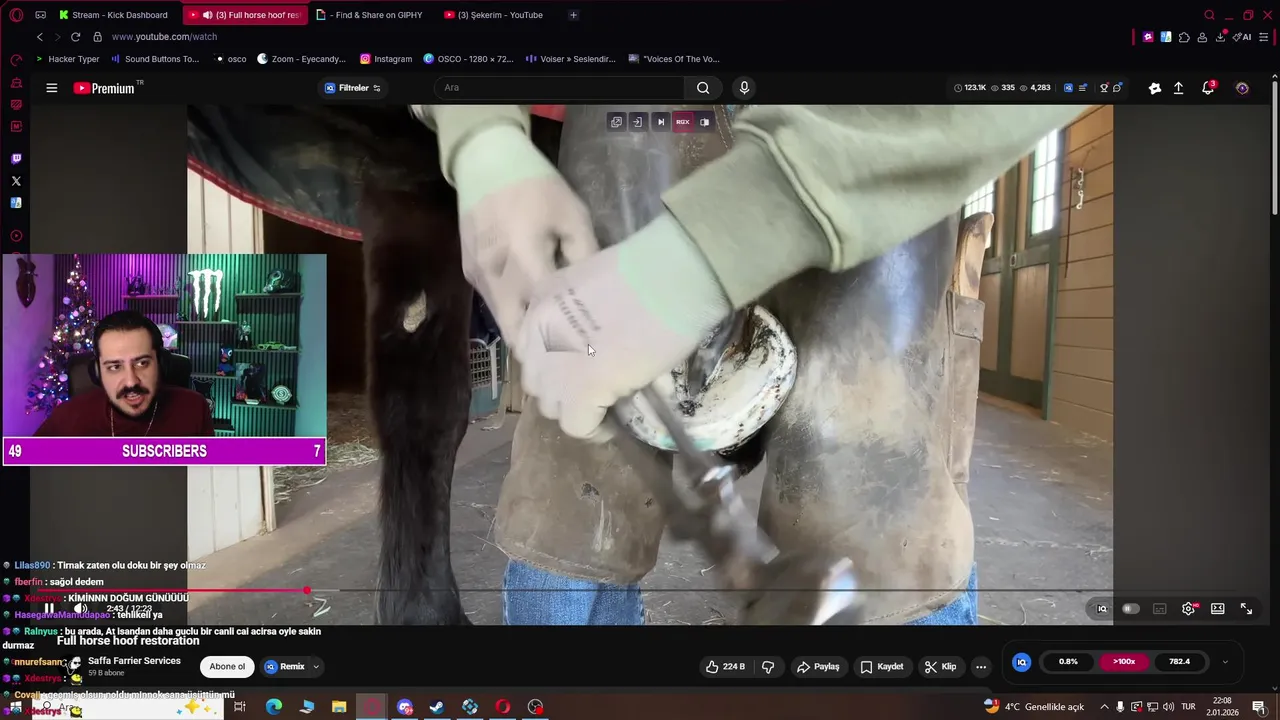Click the Abone ol subscribe button

click(x=227, y=667)
